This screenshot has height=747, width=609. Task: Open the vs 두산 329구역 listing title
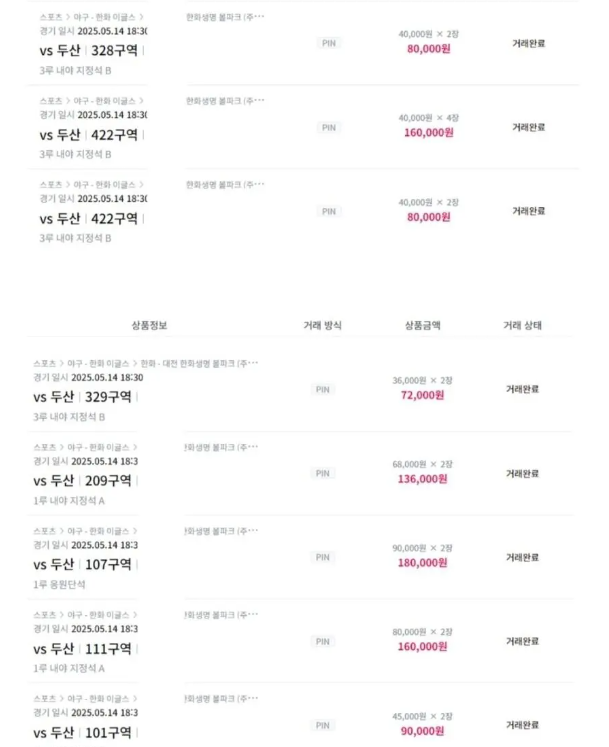[82, 397]
